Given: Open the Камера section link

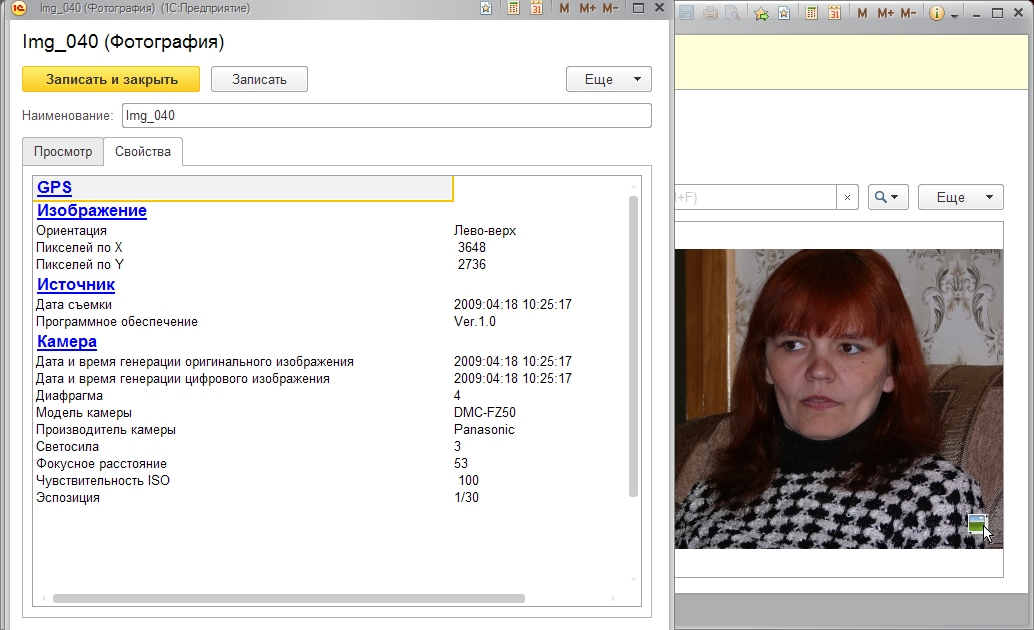Looking at the screenshot, I should point(66,342).
